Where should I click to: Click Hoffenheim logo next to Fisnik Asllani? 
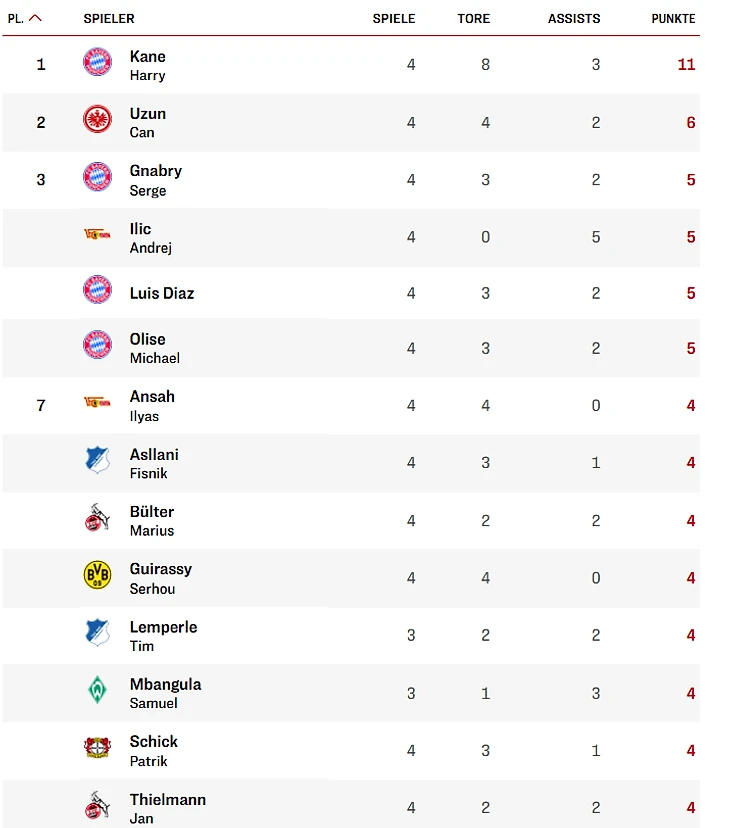(x=97, y=460)
